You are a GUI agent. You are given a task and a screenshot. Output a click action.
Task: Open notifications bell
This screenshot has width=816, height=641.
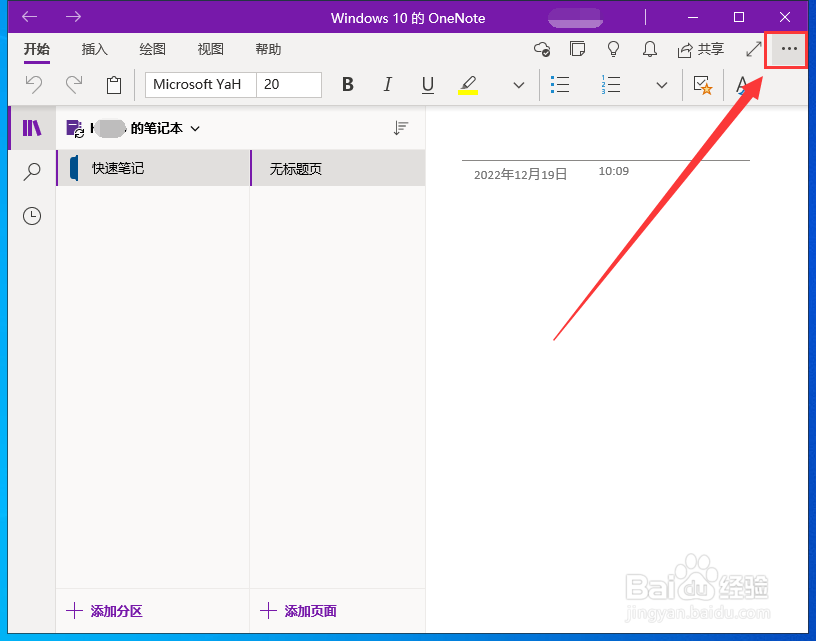tap(649, 49)
